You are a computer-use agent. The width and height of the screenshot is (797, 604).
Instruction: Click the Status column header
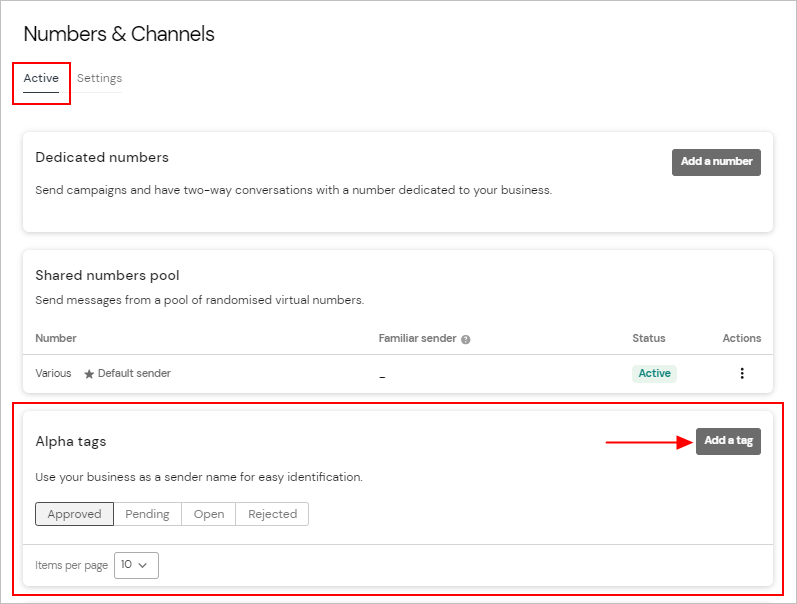tap(648, 338)
